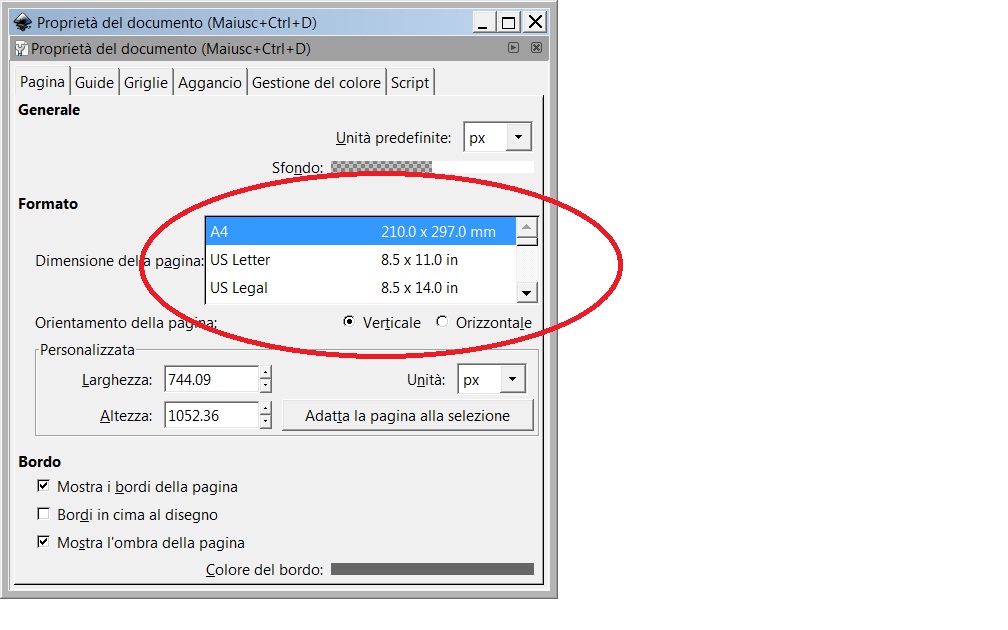The height and width of the screenshot is (630, 1008).
Task: Switch to the Guide tab
Action: [x=95, y=83]
